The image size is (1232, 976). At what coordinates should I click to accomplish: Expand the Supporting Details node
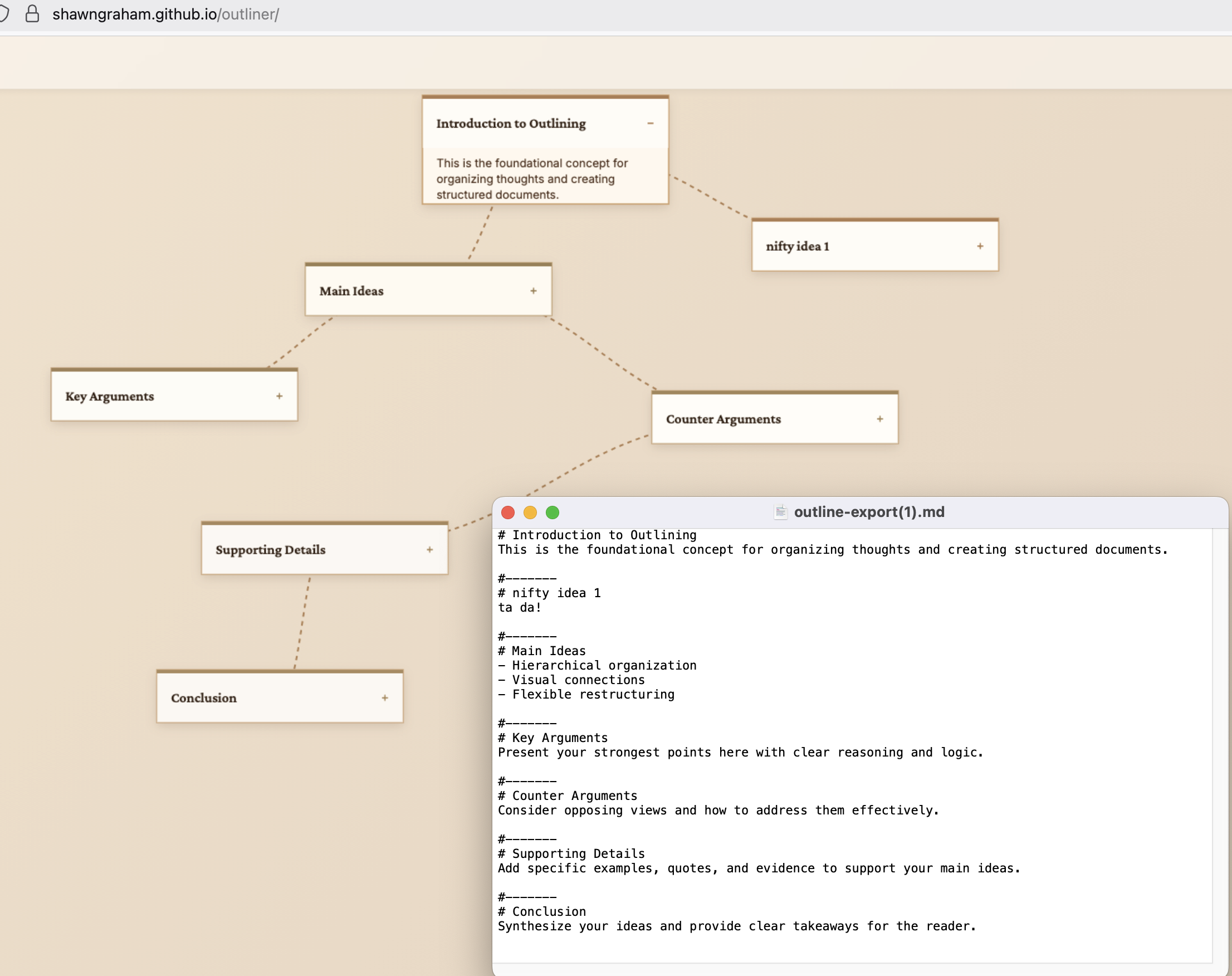(x=429, y=550)
